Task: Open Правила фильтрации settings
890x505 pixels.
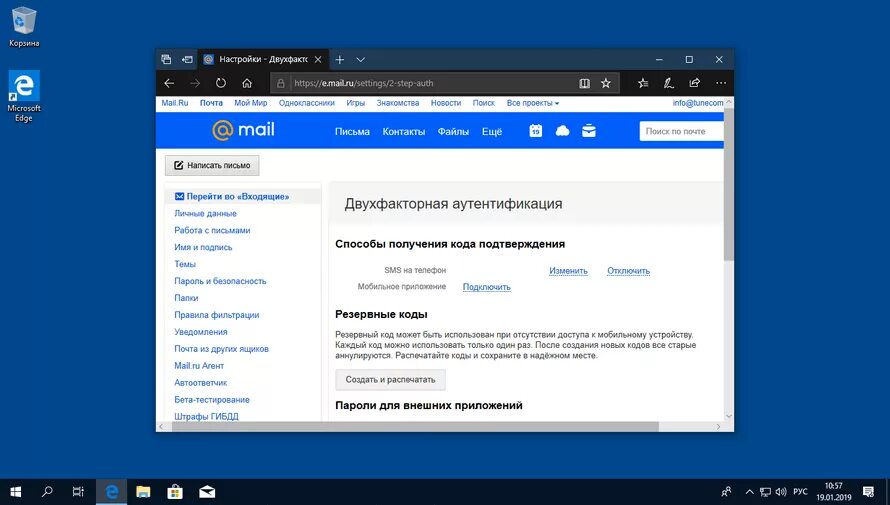Action: pos(217,315)
